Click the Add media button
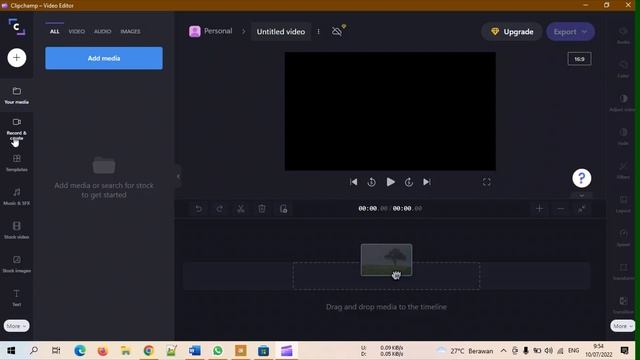The height and width of the screenshot is (360, 640). click(104, 58)
